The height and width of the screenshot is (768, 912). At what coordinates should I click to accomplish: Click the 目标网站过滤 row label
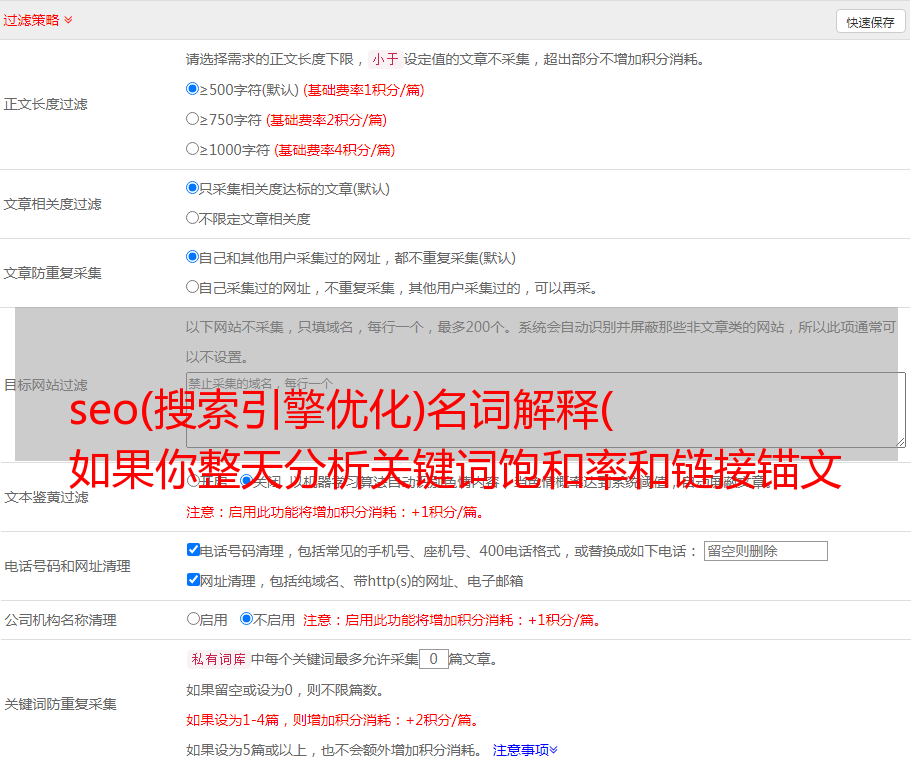[x=46, y=385]
